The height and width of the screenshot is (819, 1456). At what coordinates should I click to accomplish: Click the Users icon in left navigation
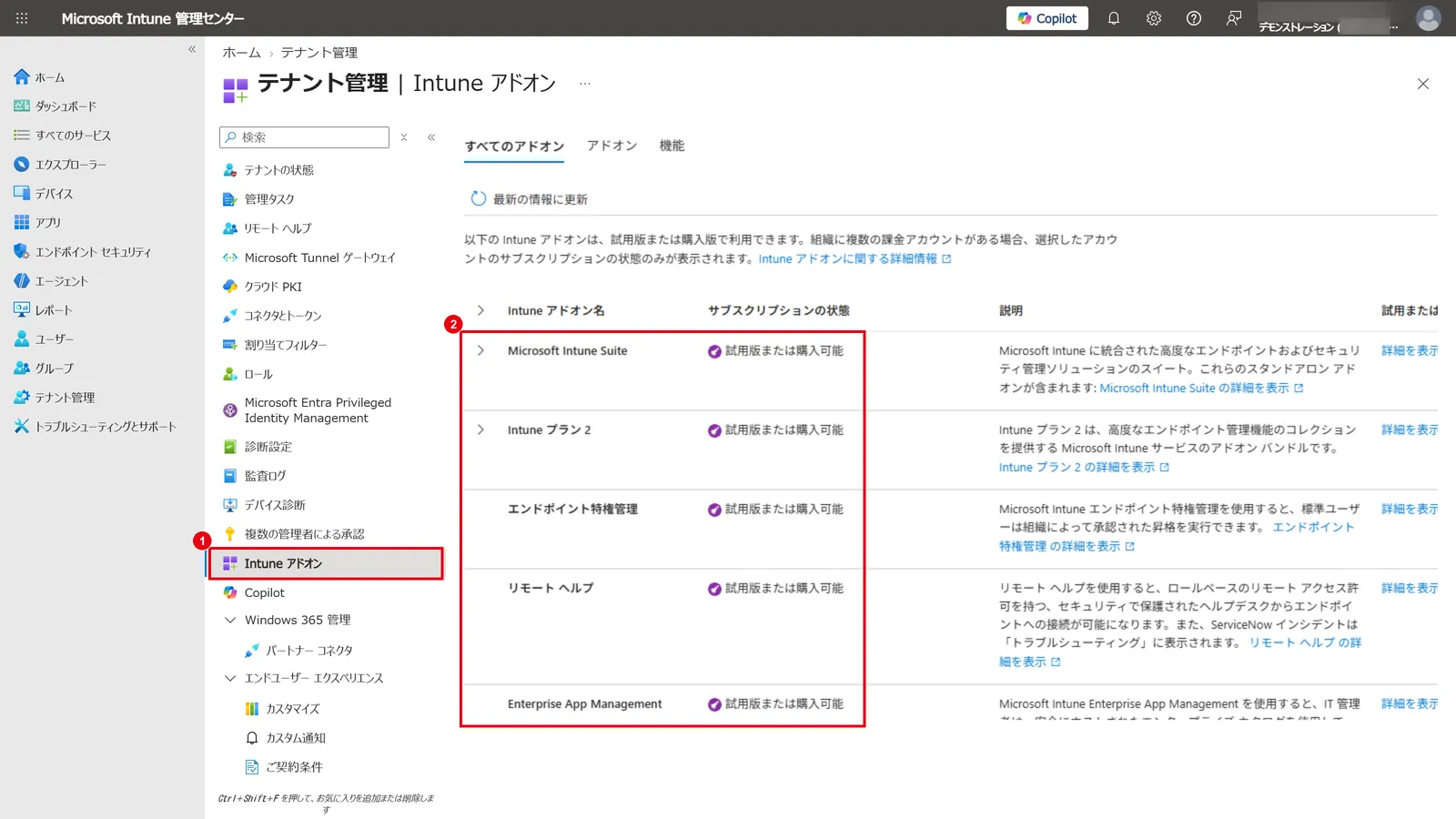coord(22,339)
